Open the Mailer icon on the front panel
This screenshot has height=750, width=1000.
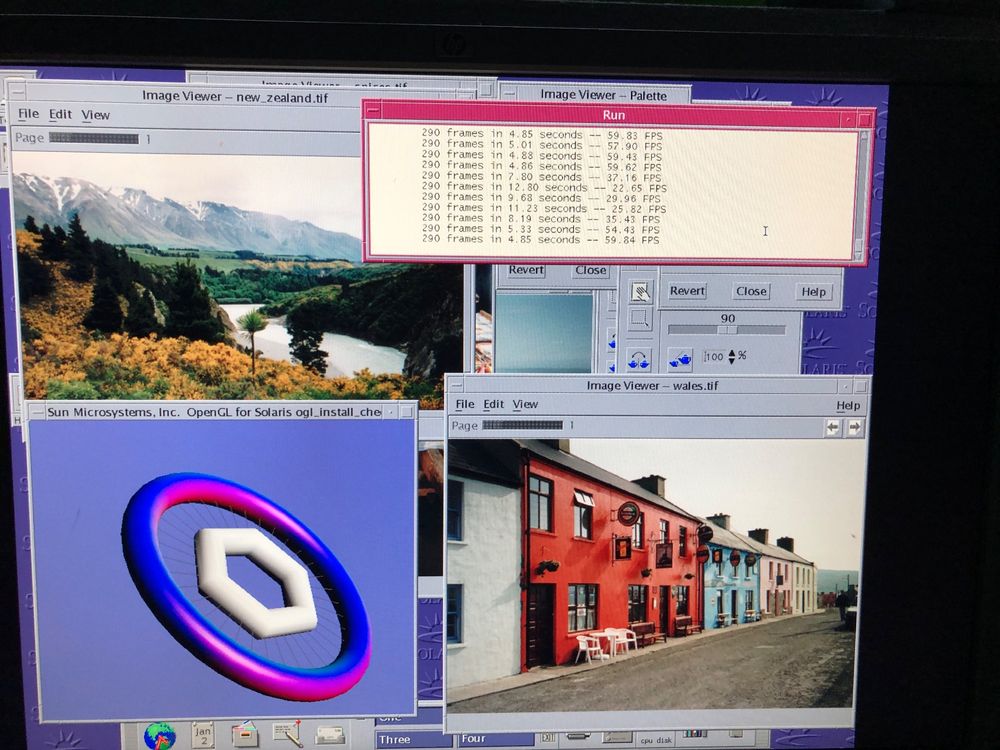(330, 735)
